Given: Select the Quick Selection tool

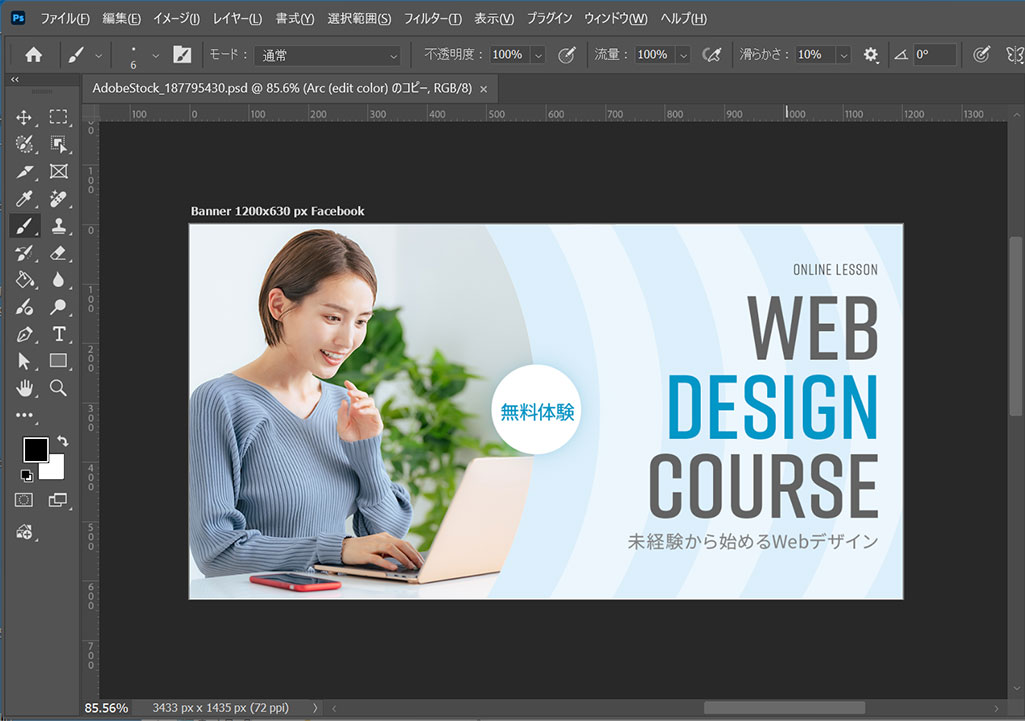Looking at the screenshot, I should click(24, 144).
